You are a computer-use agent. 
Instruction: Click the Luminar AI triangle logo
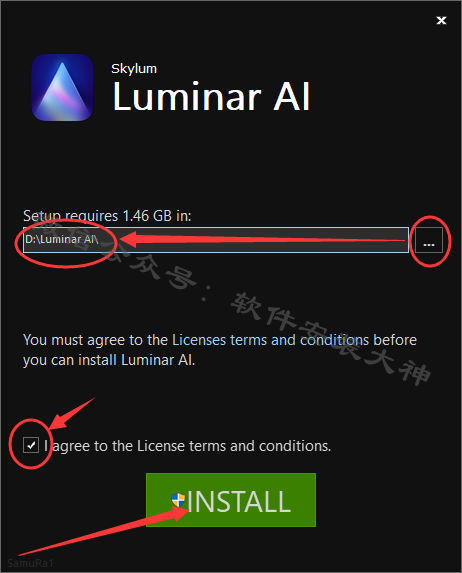tap(62, 87)
